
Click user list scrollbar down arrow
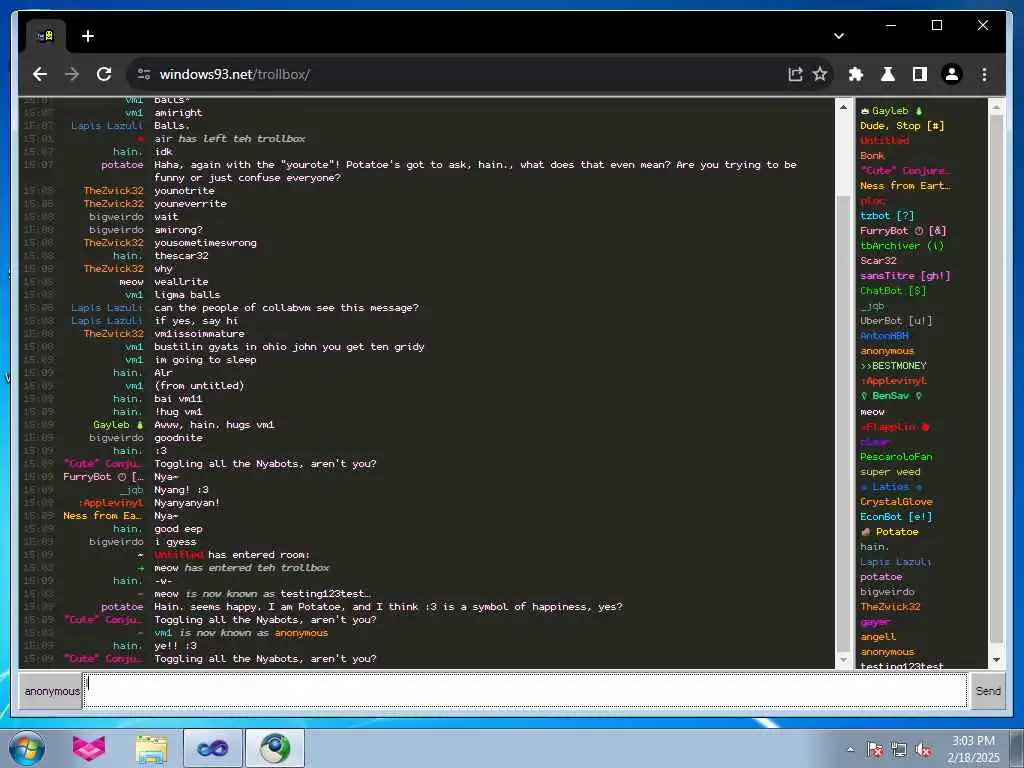(996, 660)
